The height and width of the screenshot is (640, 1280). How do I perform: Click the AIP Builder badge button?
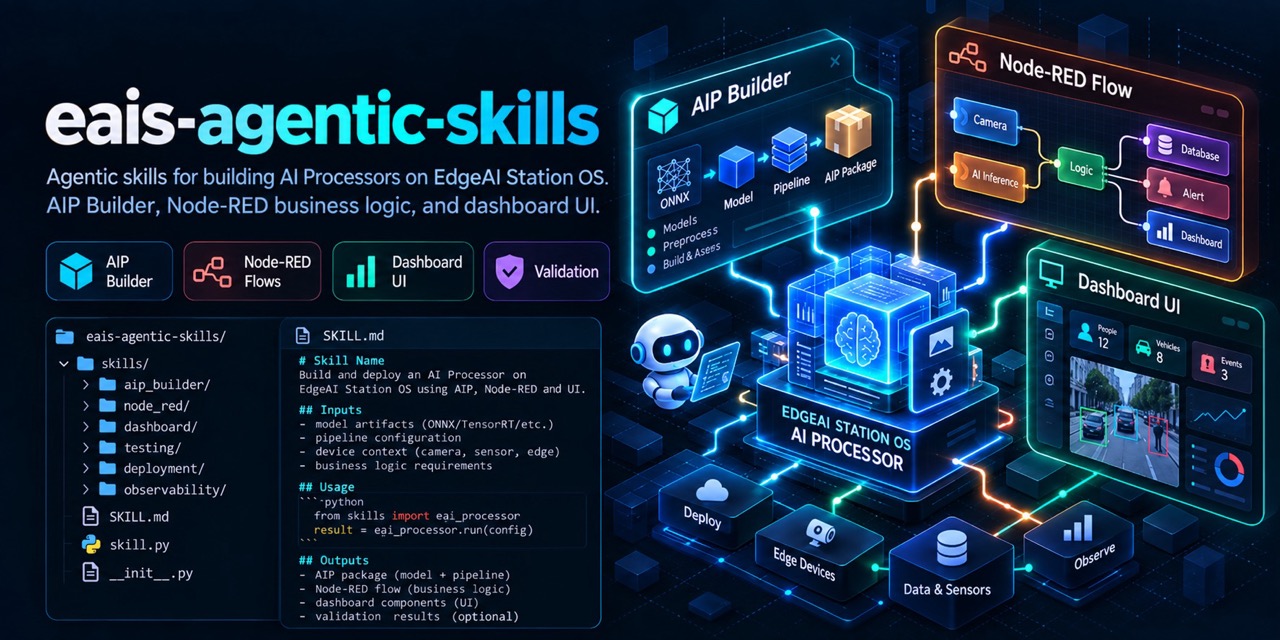pyautogui.click(x=108, y=271)
